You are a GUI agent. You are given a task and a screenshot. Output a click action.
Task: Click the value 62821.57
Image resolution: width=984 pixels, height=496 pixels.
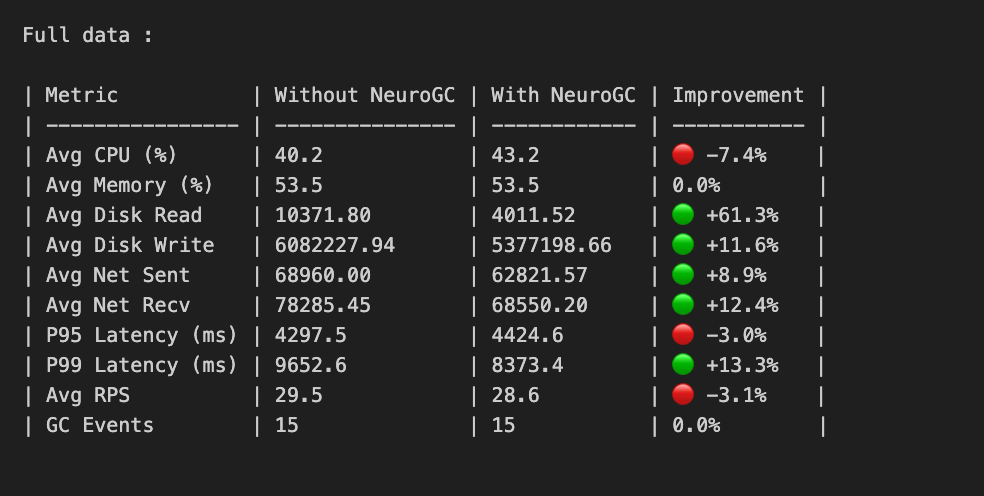point(539,275)
